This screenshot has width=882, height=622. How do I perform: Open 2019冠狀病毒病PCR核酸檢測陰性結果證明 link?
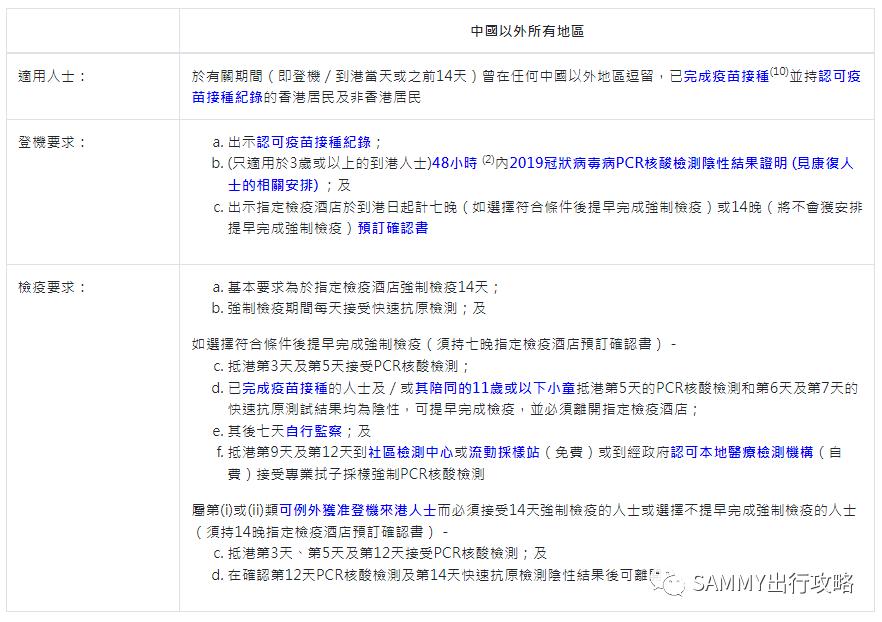[x=648, y=163]
